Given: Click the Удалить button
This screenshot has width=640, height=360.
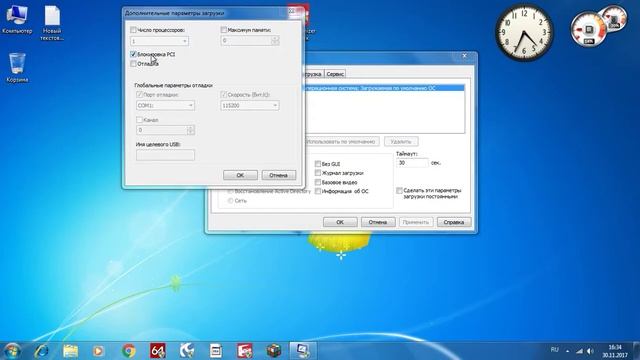Looking at the screenshot, I should tap(401, 142).
